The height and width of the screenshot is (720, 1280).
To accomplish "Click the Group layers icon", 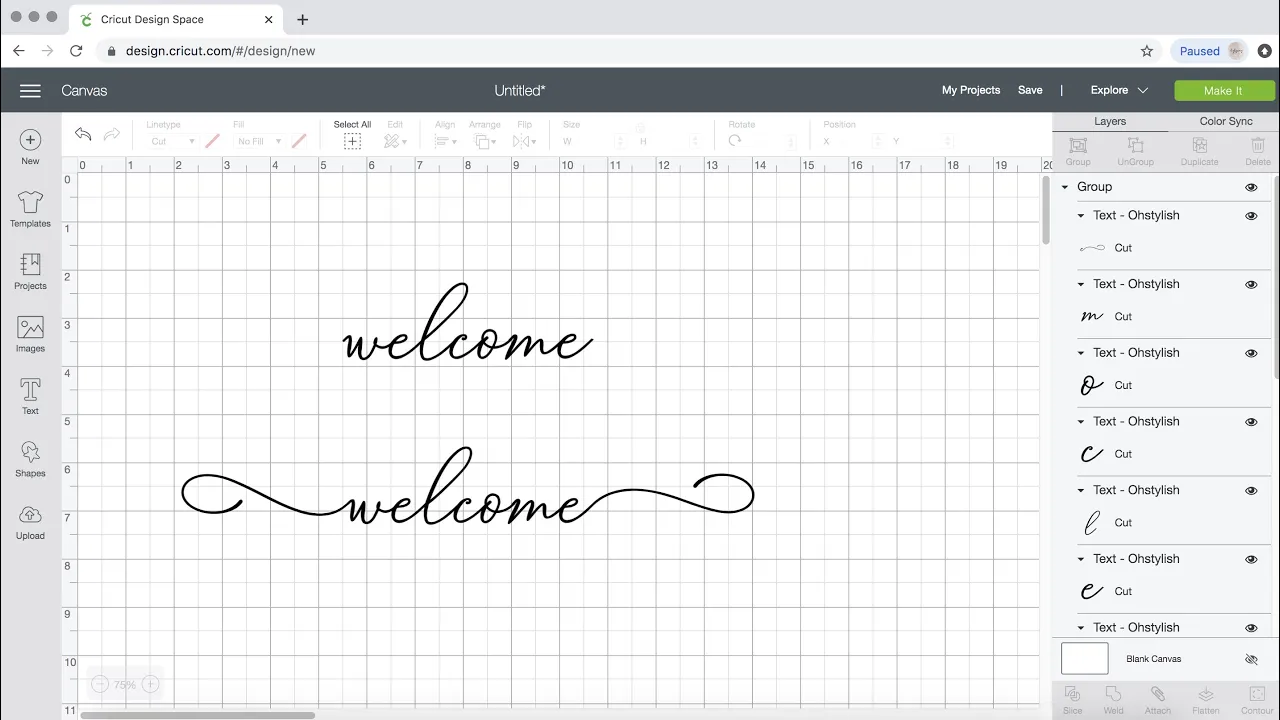I will (1078, 146).
